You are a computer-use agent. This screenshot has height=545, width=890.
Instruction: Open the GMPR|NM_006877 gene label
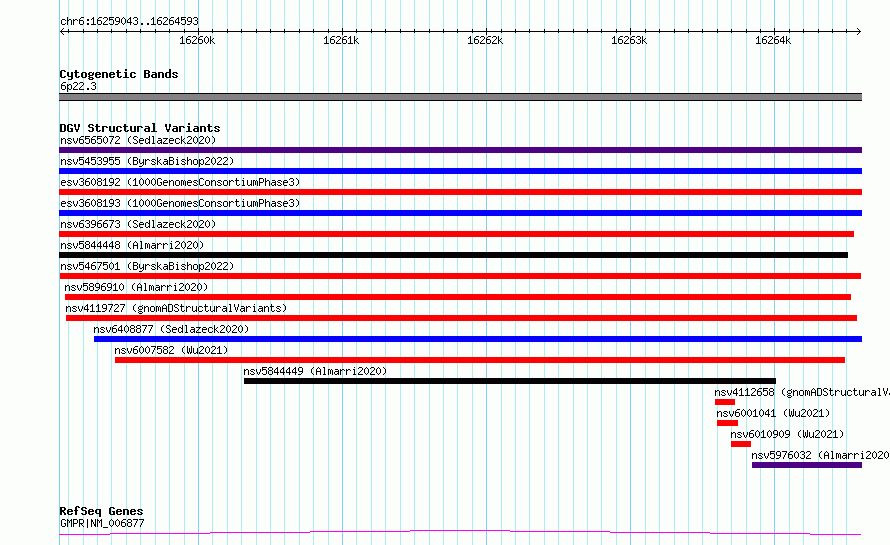pyautogui.click(x=102, y=523)
